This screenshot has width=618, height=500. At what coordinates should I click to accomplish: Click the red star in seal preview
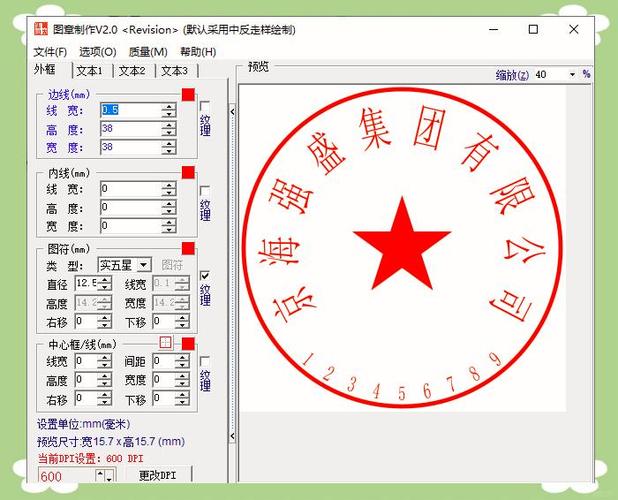tap(402, 244)
